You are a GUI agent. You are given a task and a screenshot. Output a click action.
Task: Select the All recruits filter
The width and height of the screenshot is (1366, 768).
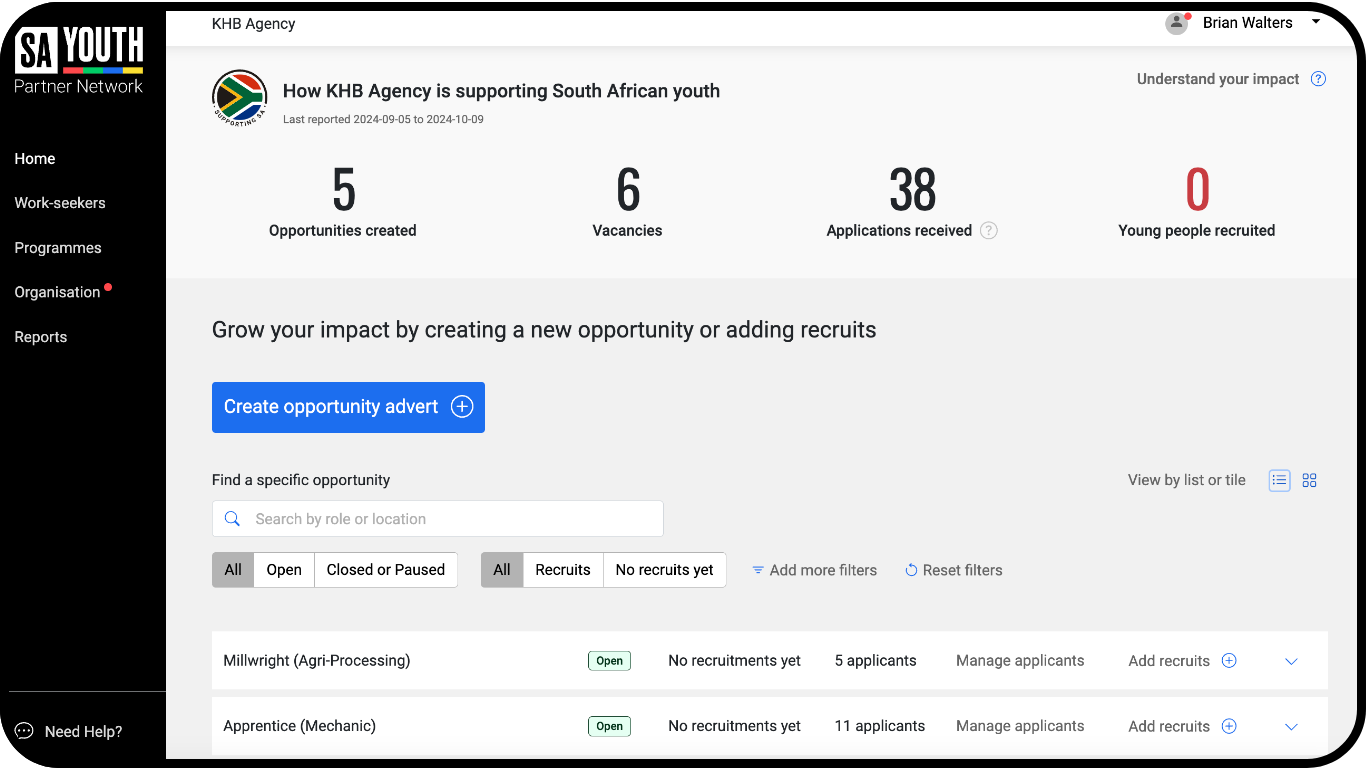tap(502, 570)
